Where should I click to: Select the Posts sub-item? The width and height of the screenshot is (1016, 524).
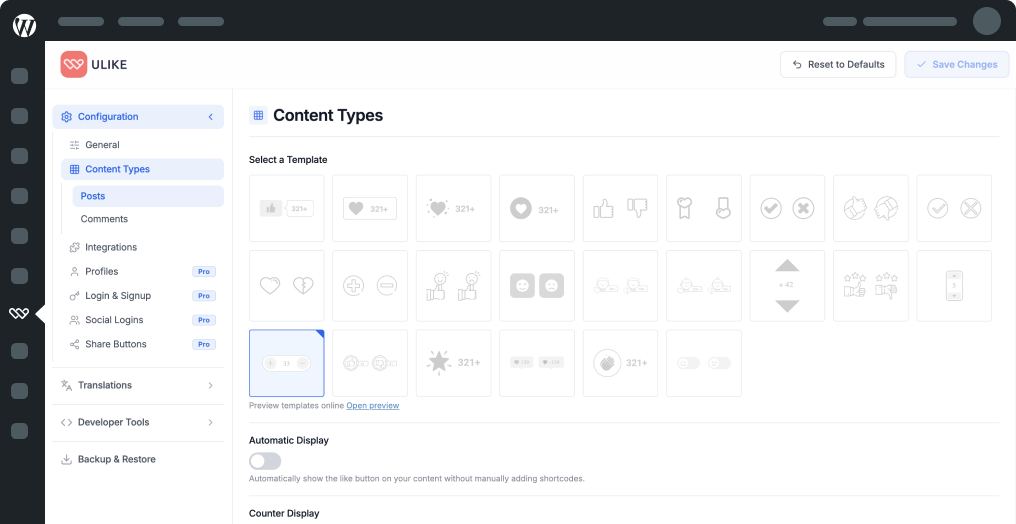click(148, 196)
